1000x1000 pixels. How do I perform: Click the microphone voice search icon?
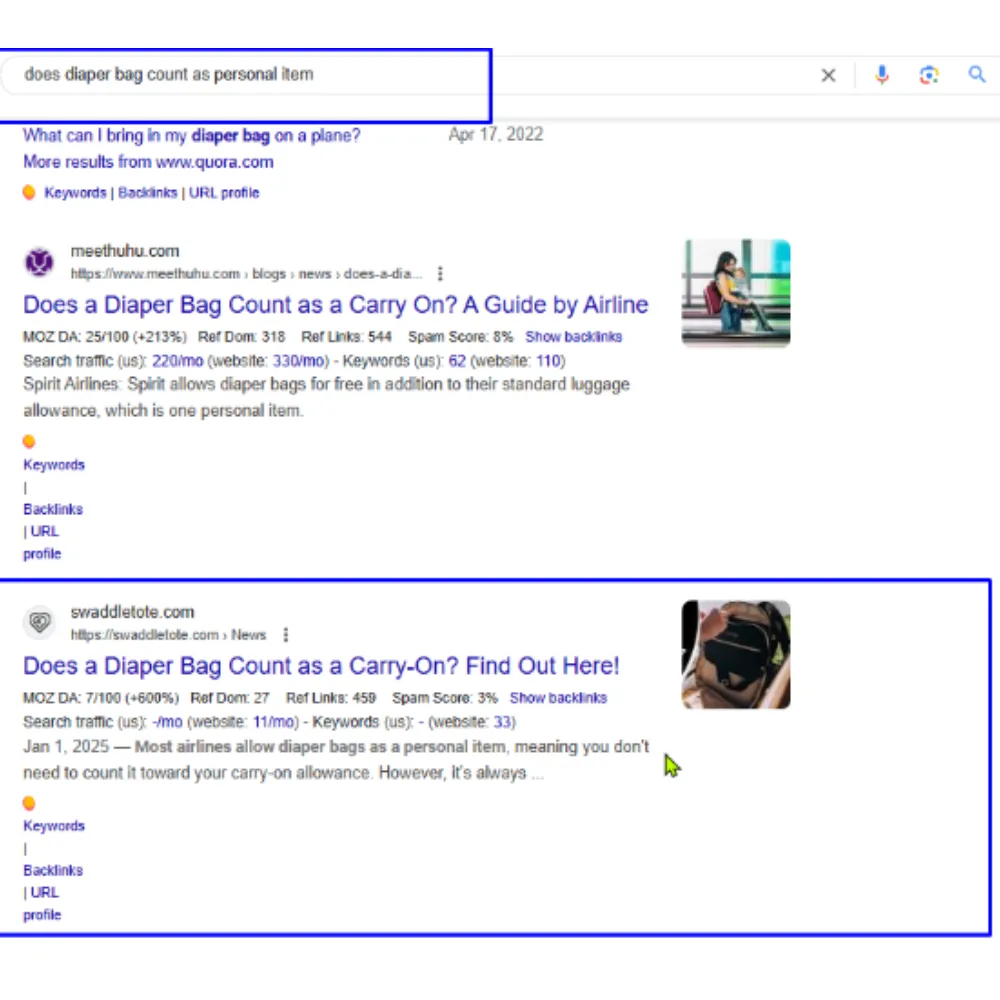tap(881, 75)
